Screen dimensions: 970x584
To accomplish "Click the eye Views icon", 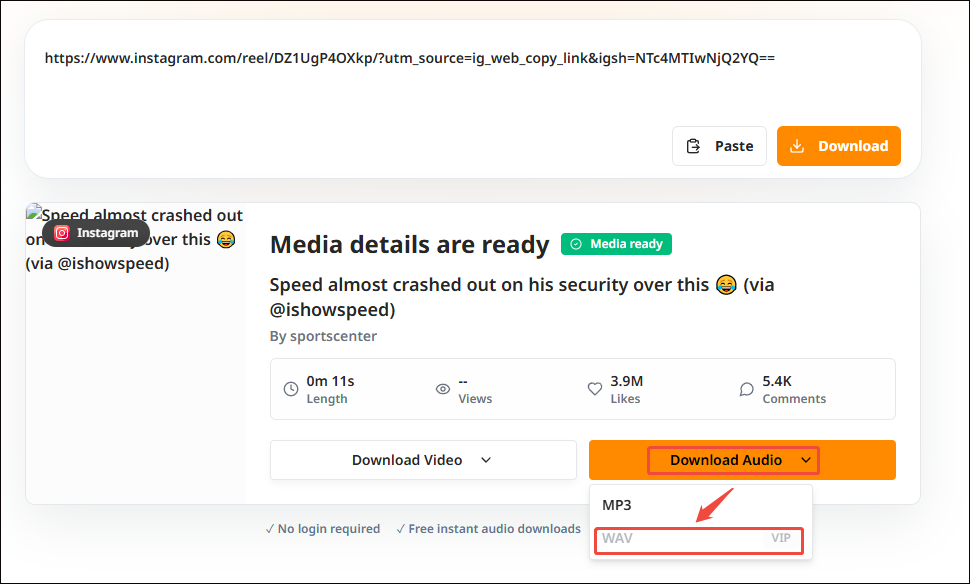I will (442, 389).
